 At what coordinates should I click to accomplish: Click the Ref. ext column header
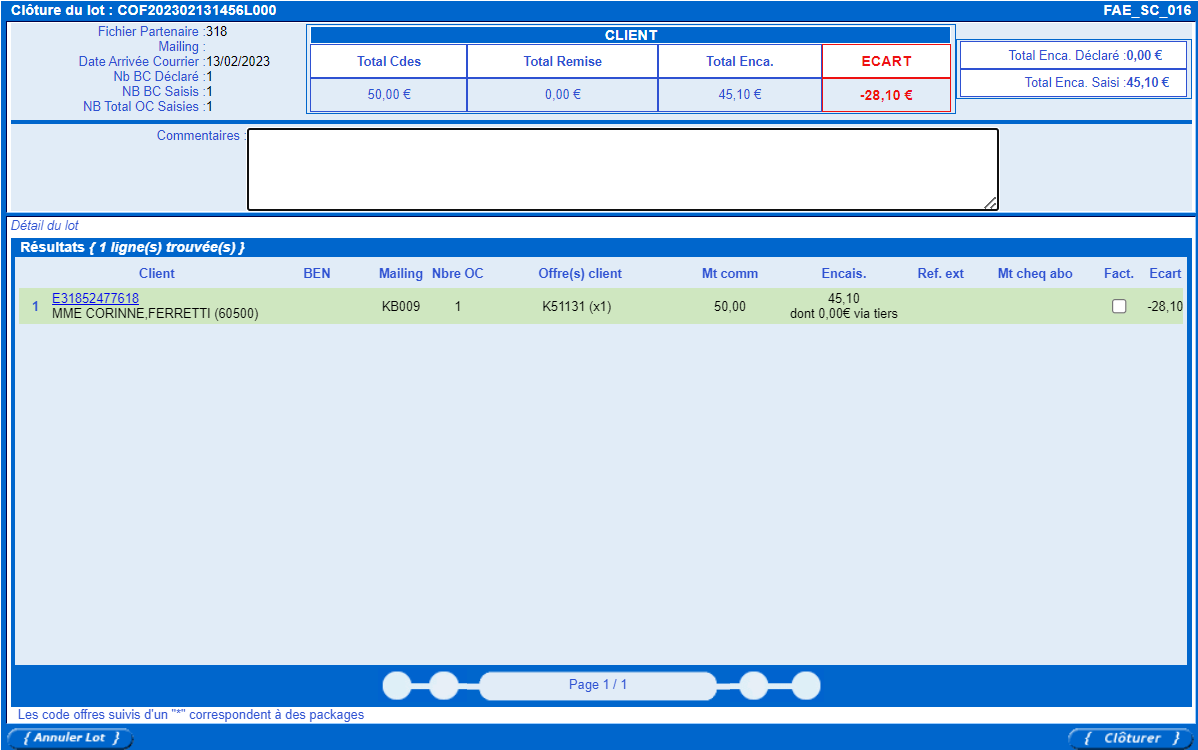pyautogui.click(x=941, y=273)
